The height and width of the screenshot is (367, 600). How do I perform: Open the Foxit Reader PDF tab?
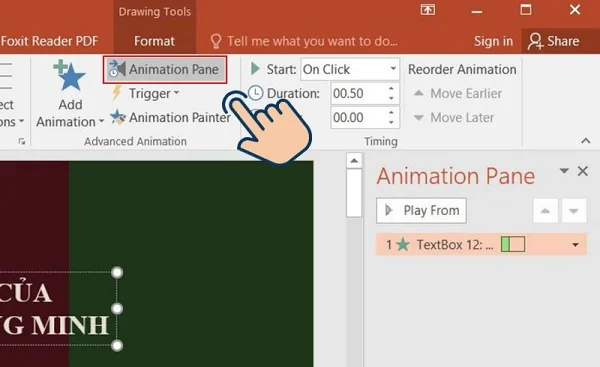pyautogui.click(x=49, y=41)
